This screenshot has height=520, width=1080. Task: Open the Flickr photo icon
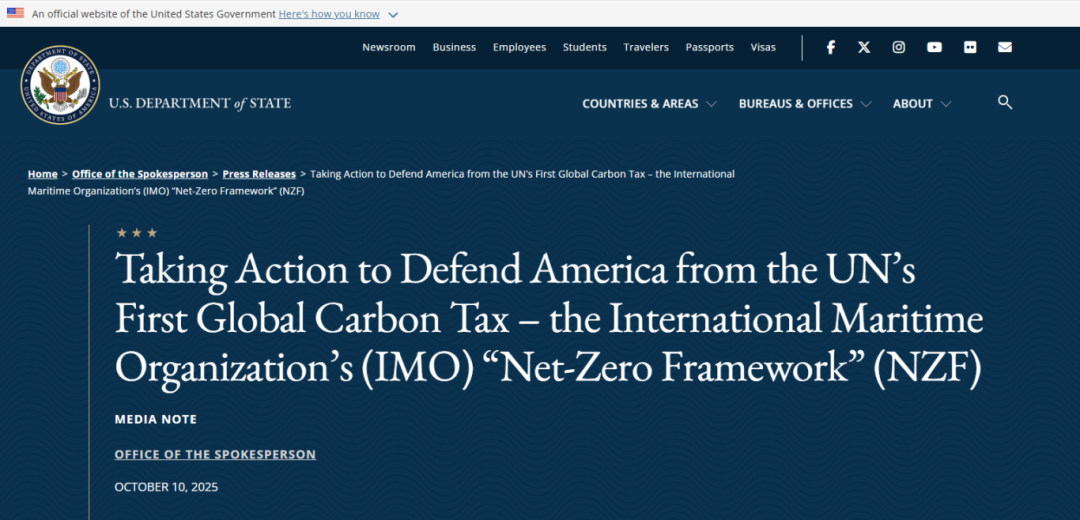tap(969, 47)
